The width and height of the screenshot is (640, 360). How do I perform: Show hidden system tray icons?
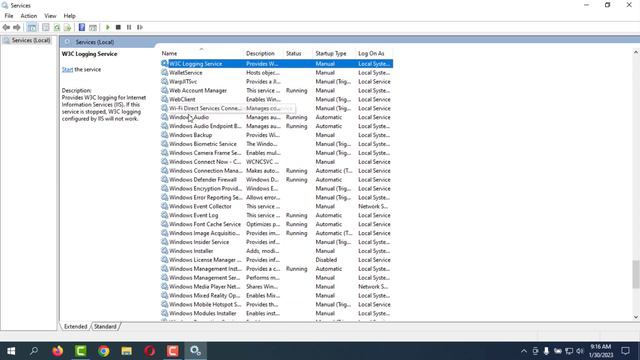tap(524, 351)
